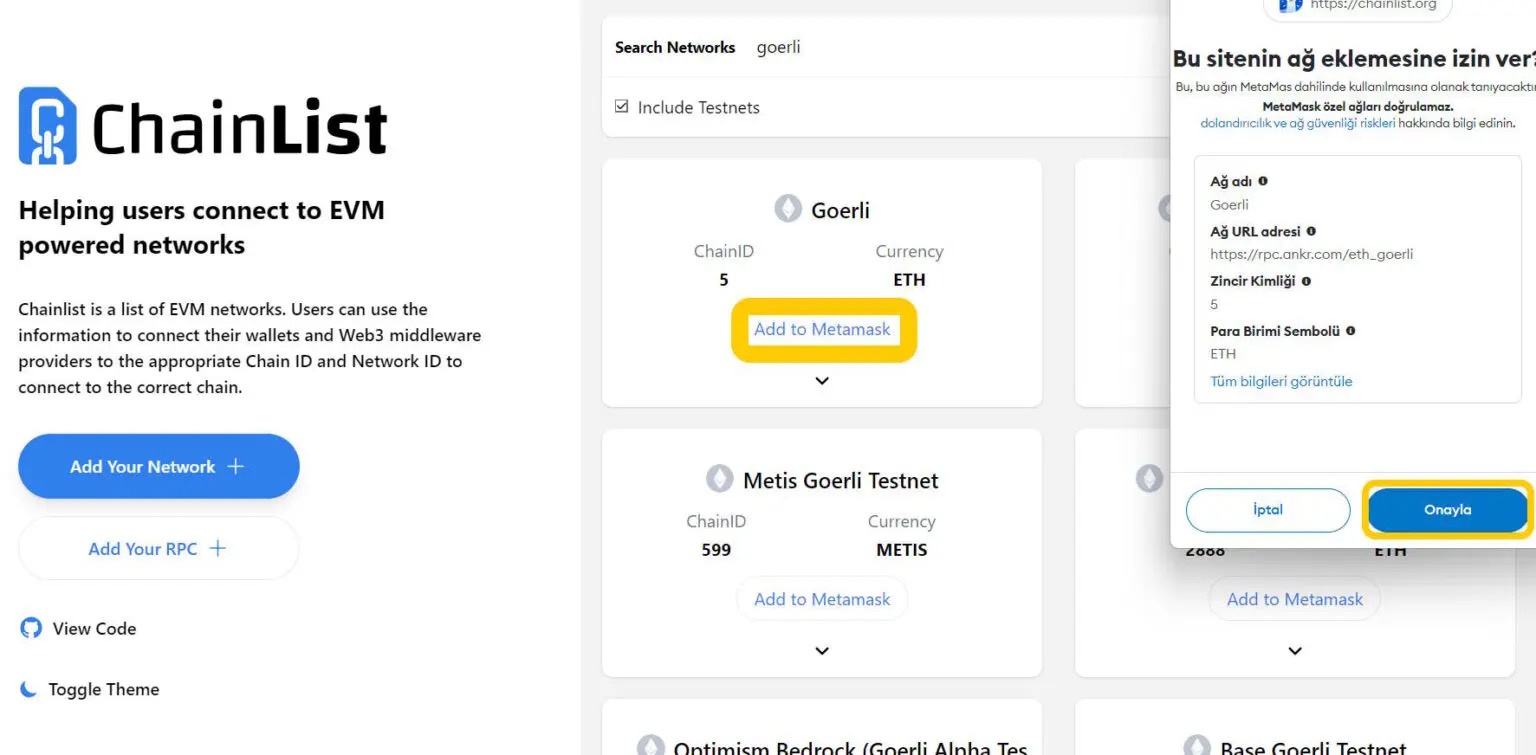The height and width of the screenshot is (755, 1536).
Task: Click the icon next to Metis Goerli Testnet
Action: click(x=720, y=479)
